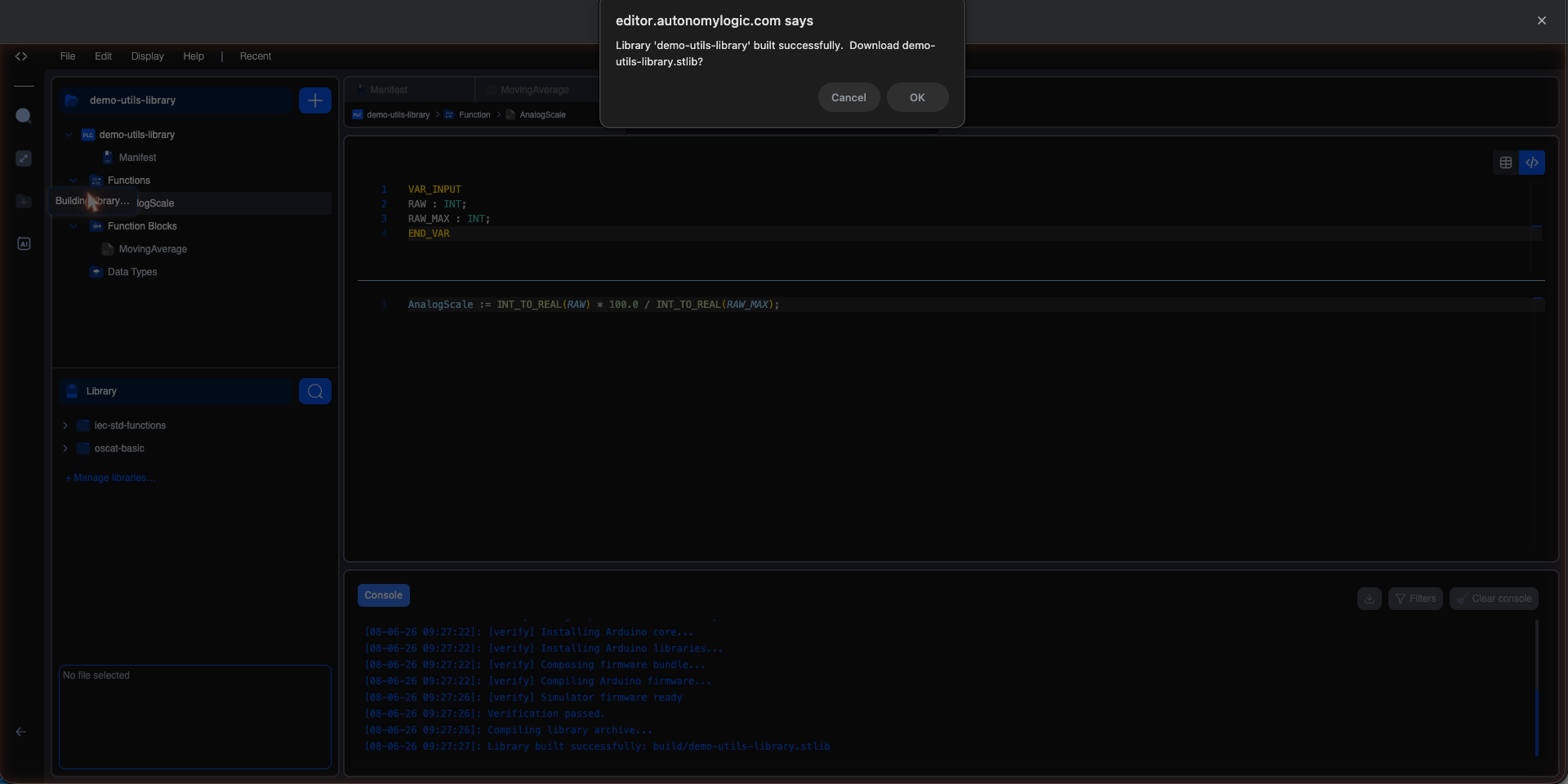Click the MovingAverage file icon

click(108, 249)
